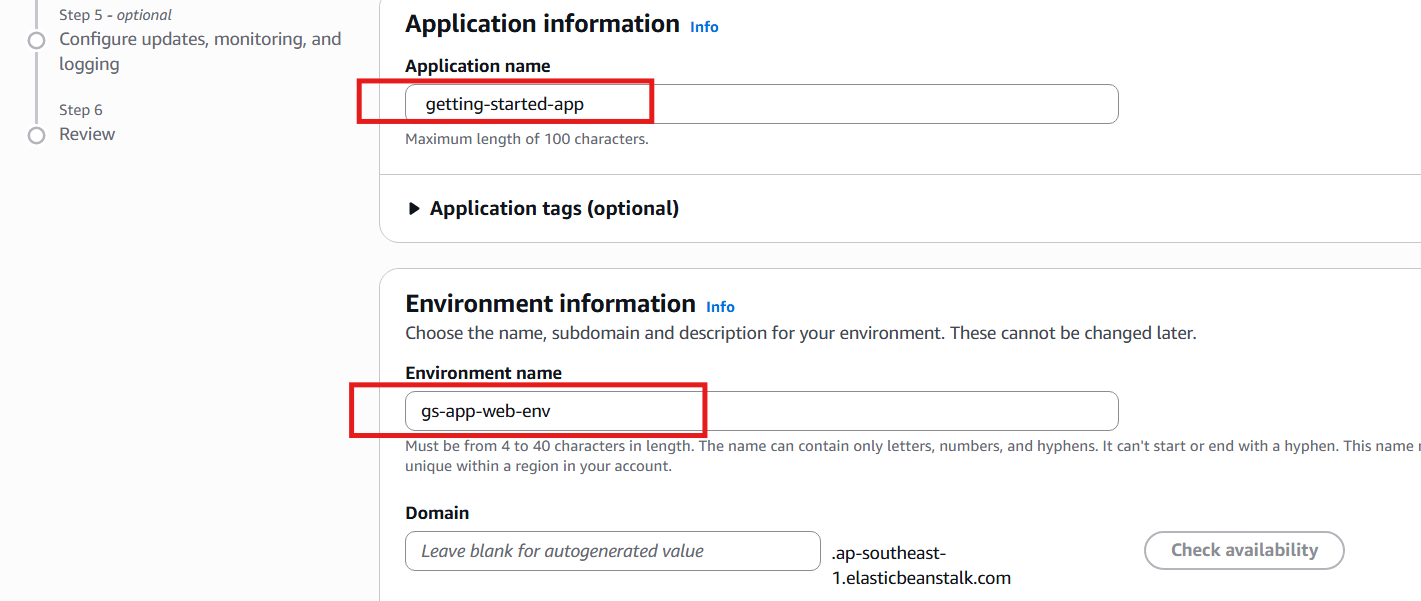
Task: Click the Application tags (optional) label
Action: click(554, 208)
